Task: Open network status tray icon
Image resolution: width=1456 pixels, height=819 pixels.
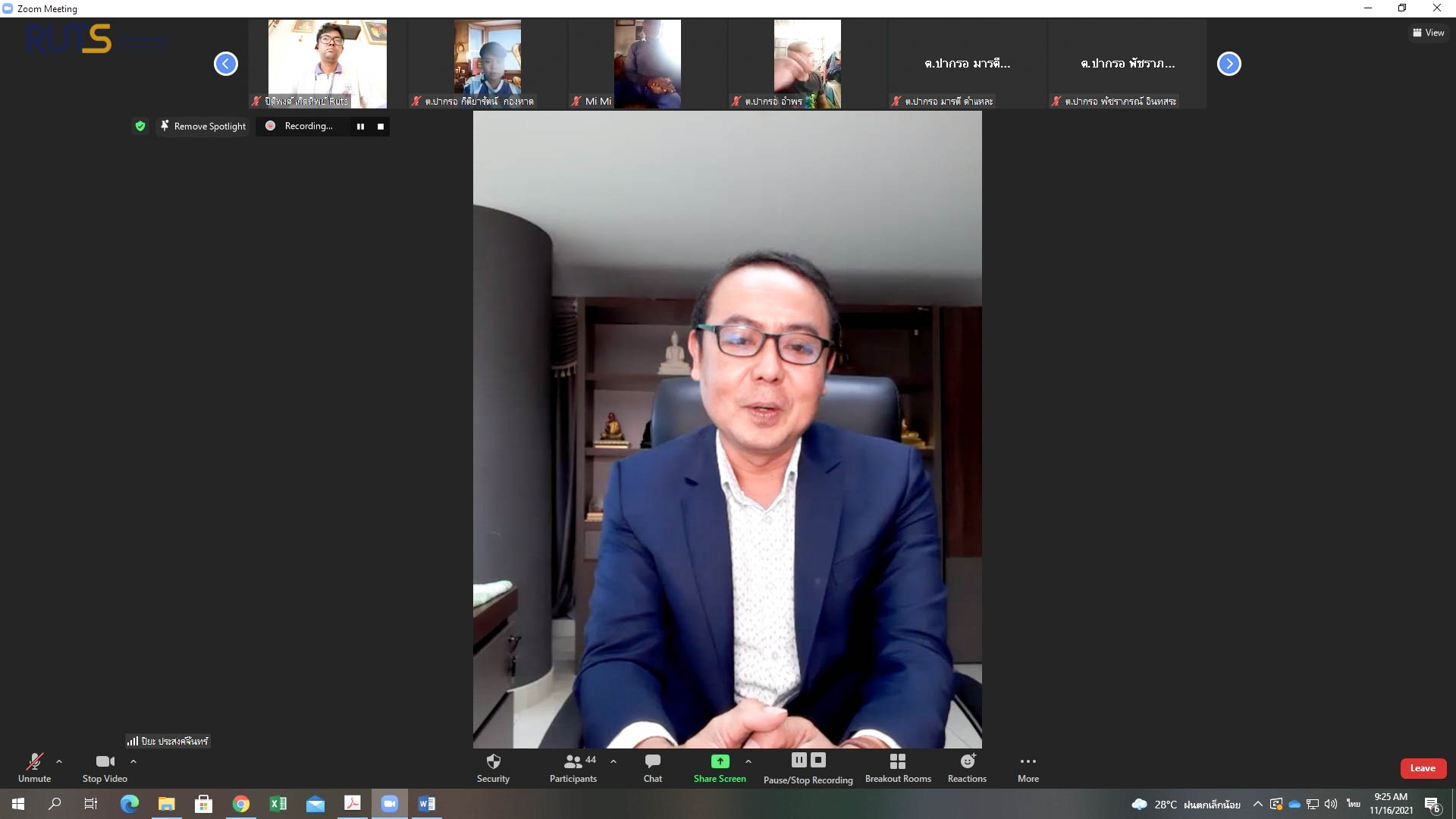Action: [1313, 805]
